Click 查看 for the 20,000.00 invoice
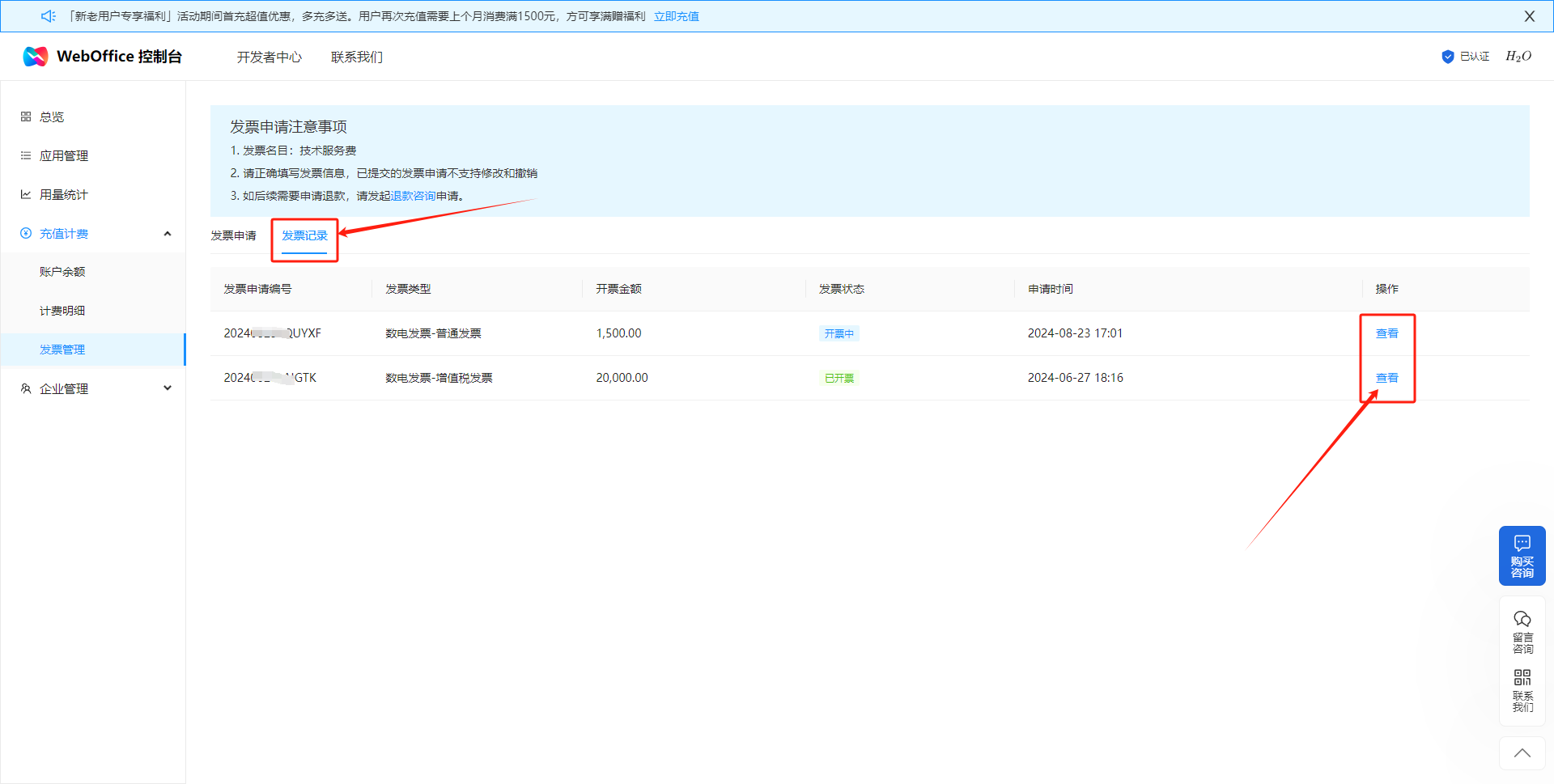This screenshot has width=1554, height=784. pyautogui.click(x=1387, y=378)
